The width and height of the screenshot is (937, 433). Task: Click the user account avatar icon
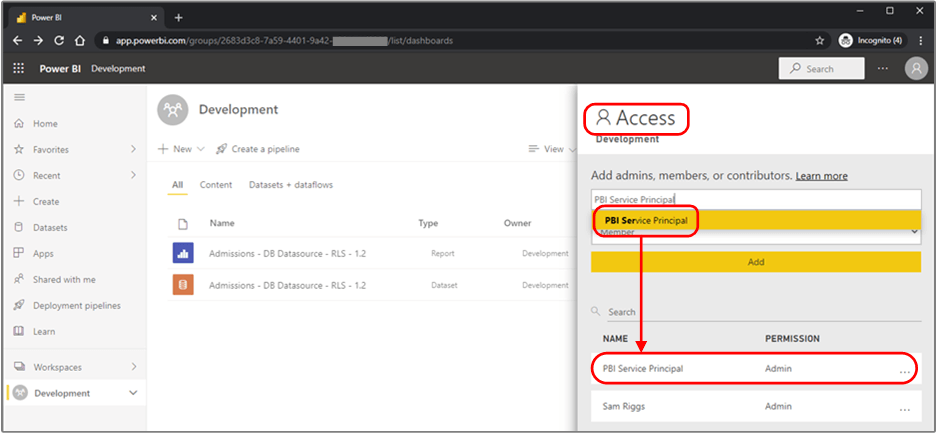tap(916, 69)
